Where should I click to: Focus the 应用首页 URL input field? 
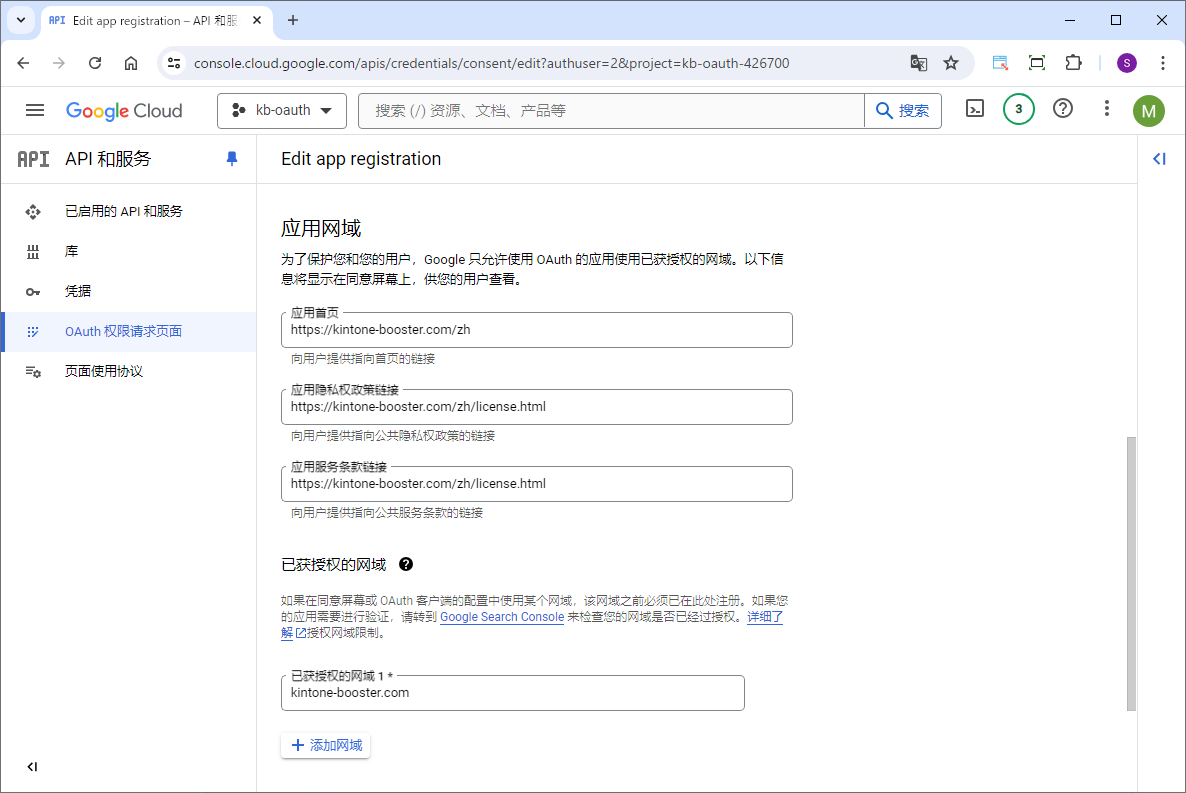pyautogui.click(x=536, y=330)
